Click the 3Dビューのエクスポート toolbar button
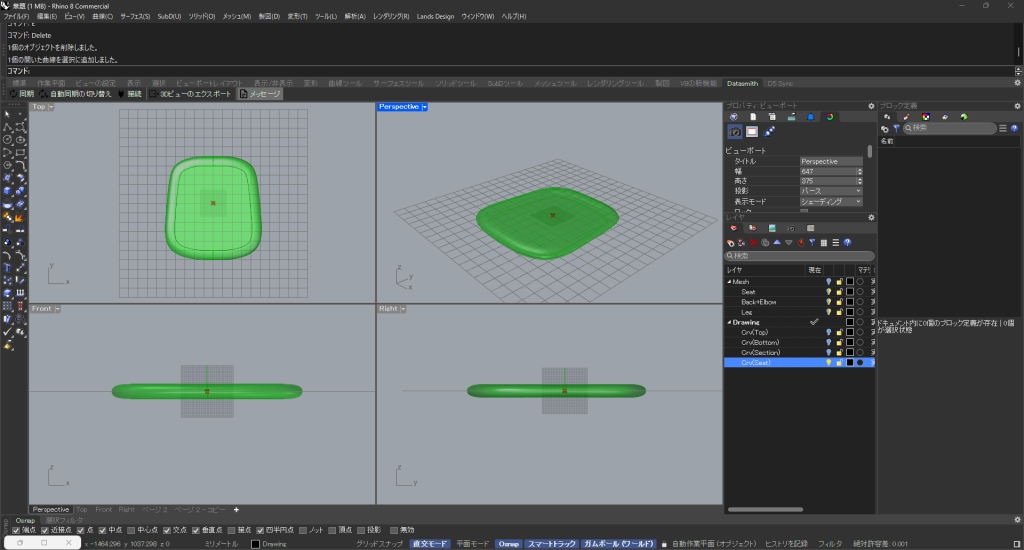The width and height of the screenshot is (1024, 550). pos(190,93)
